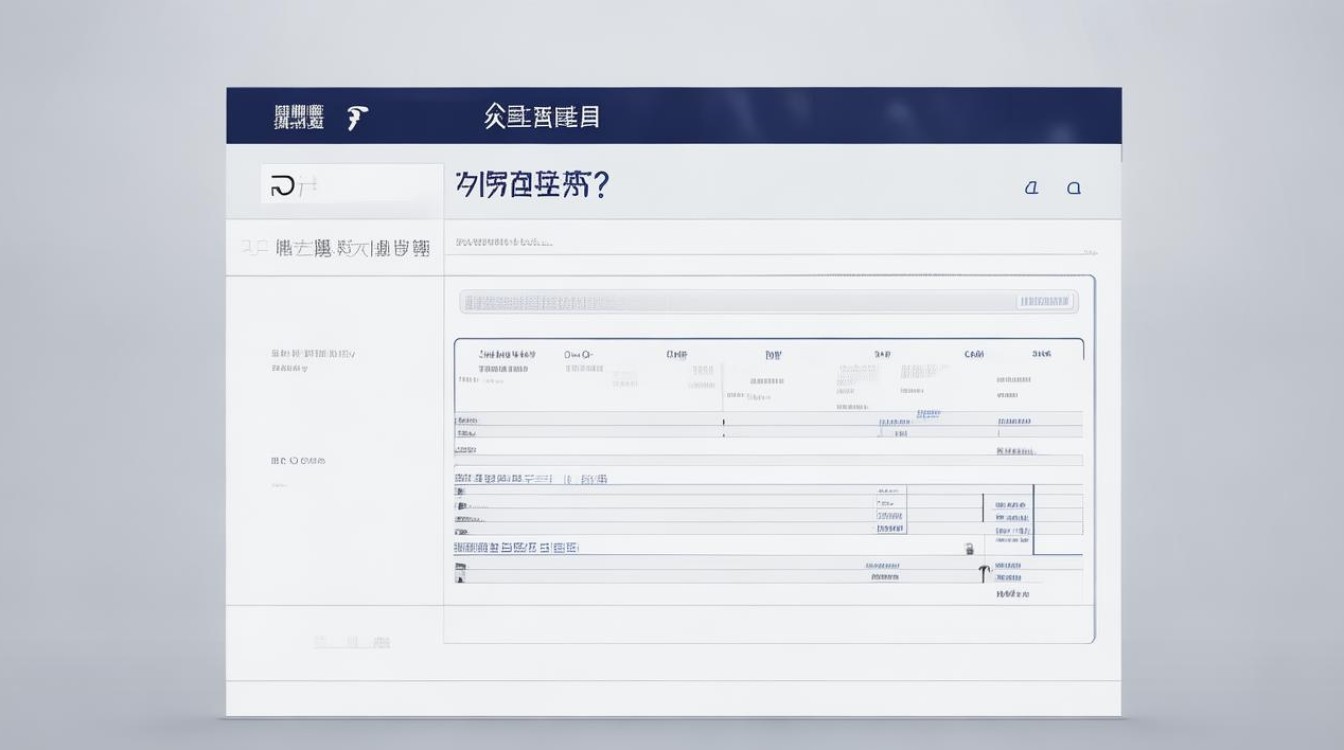Select the large 'a' font-size icon beside it
1344x750 pixels.
tap(1073, 186)
